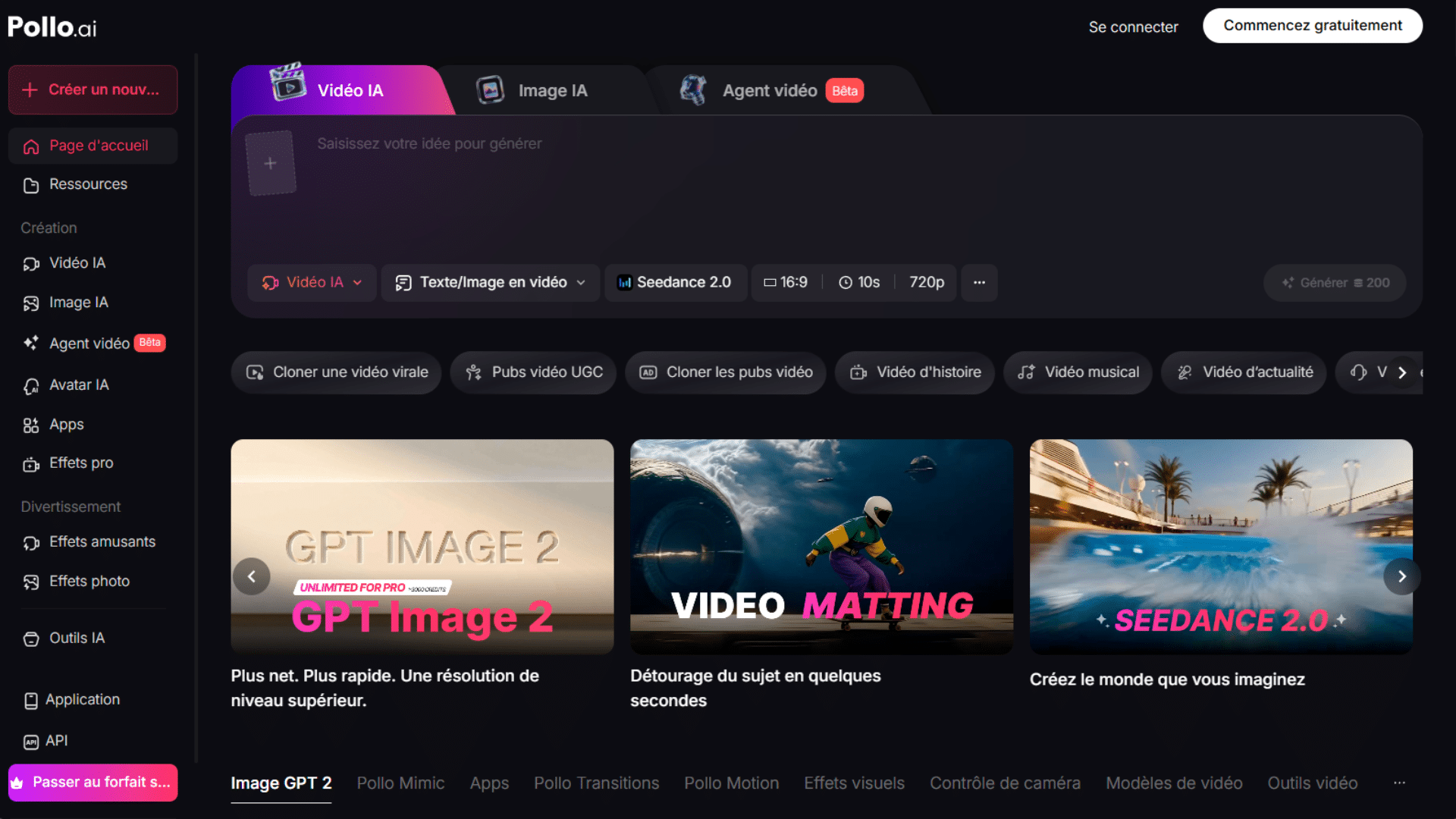The width and height of the screenshot is (1456, 819).
Task: Click the Effets pro sidebar icon
Action: tap(31, 464)
